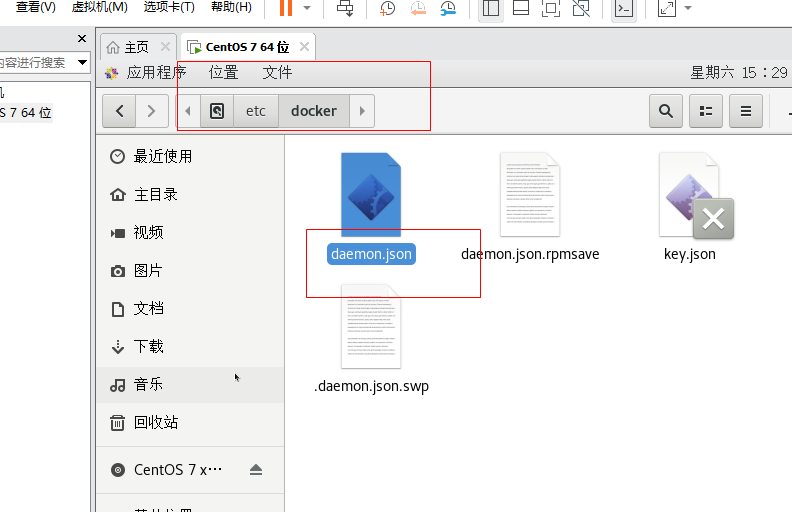Close the 主页 tab
The image size is (792, 512).
(165, 47)
